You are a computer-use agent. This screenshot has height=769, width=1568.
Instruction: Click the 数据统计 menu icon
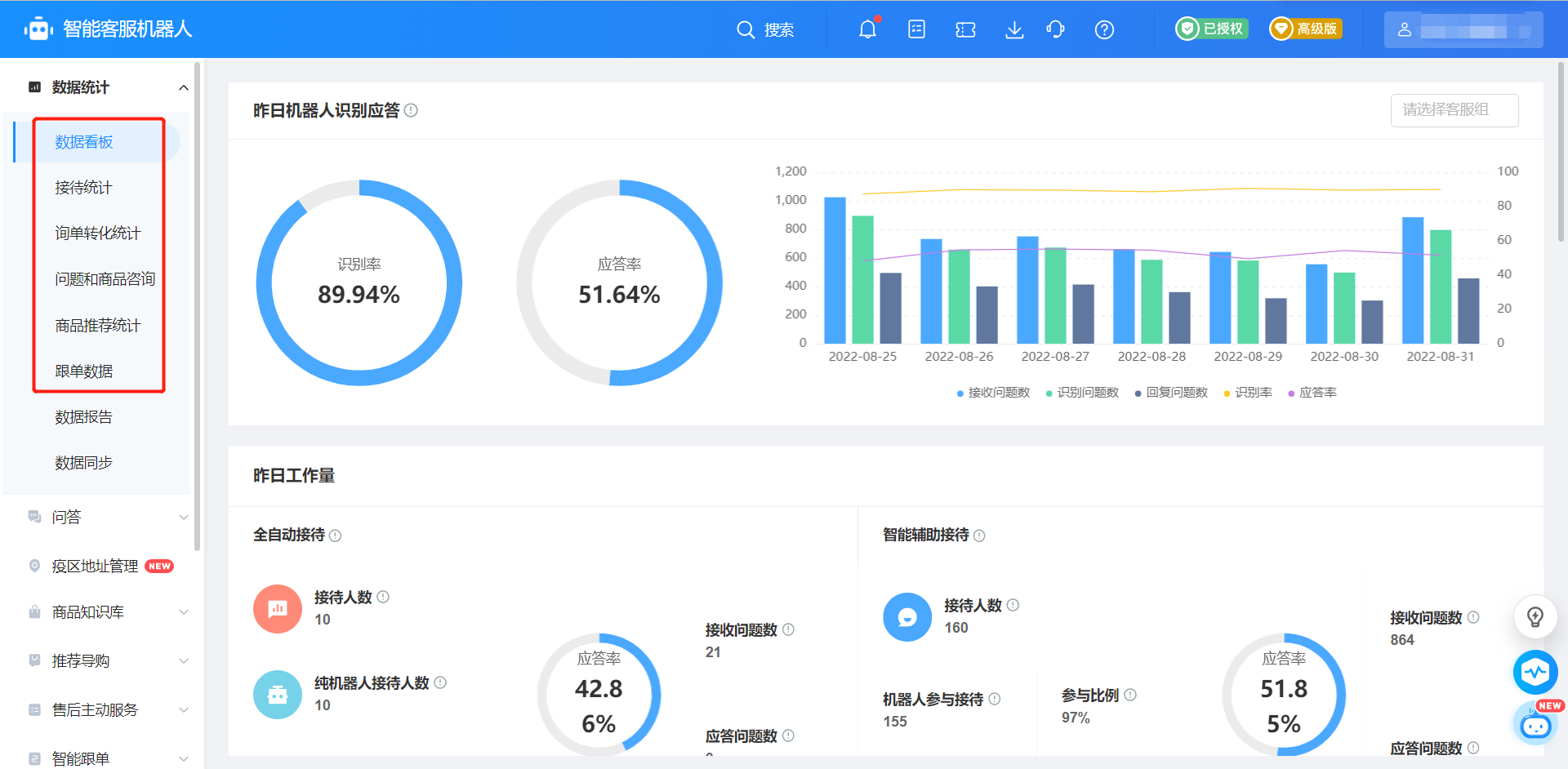click(34, 87)
